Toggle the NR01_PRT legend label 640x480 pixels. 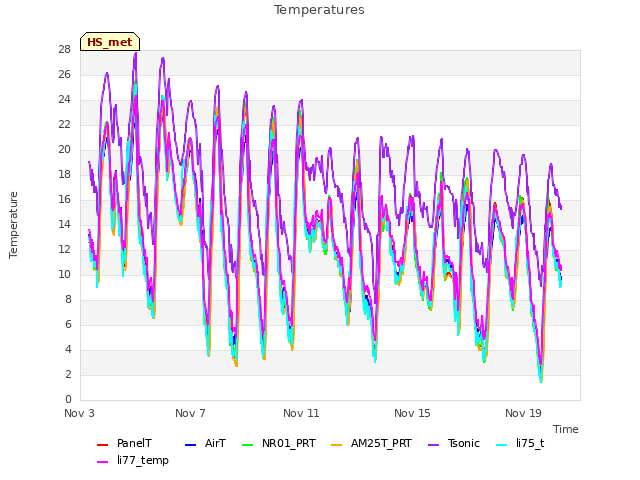pyautogui.click(x=289, y=443)
